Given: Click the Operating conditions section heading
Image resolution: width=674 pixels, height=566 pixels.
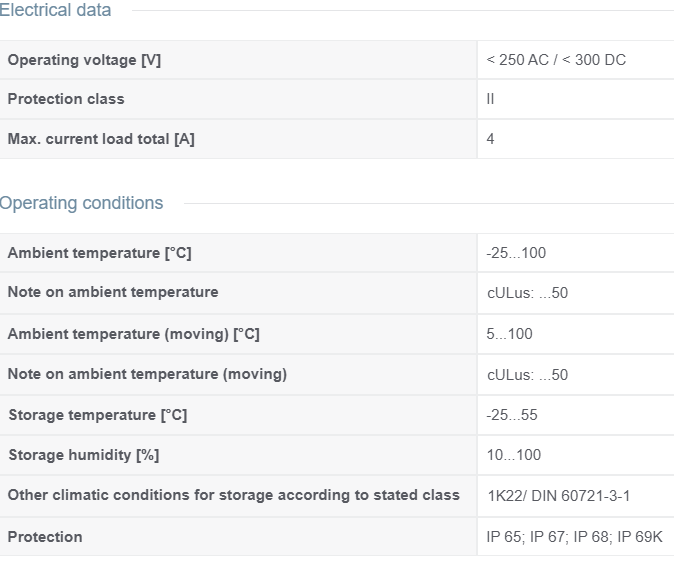Looking at the screenshot, I should [81, 203].
